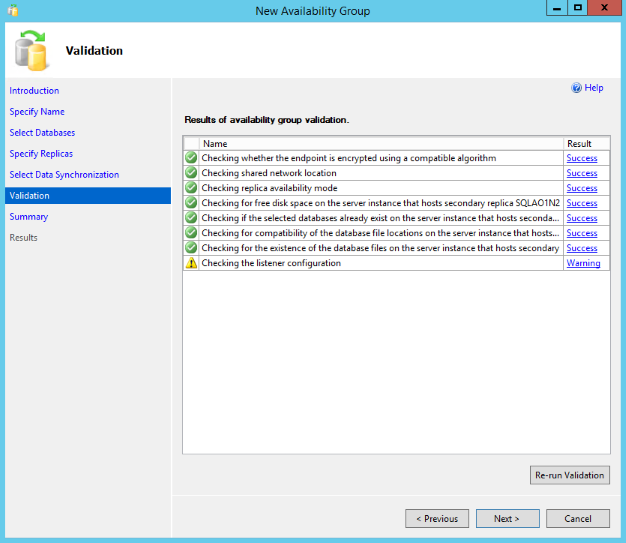Jump to the Summary page
Image resolution: width=626 pixels, height=543 pixels.
click(29, 217)
